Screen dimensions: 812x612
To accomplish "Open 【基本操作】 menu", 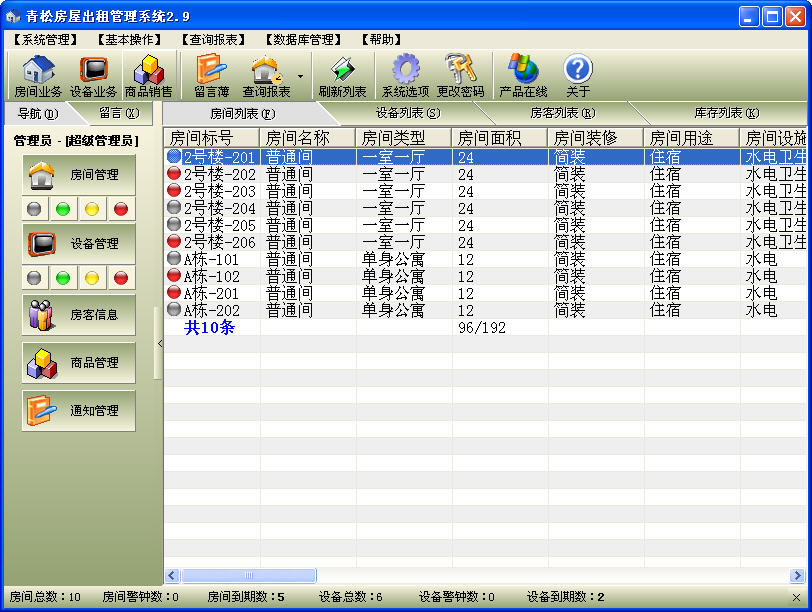I will [x=129, y=39].
